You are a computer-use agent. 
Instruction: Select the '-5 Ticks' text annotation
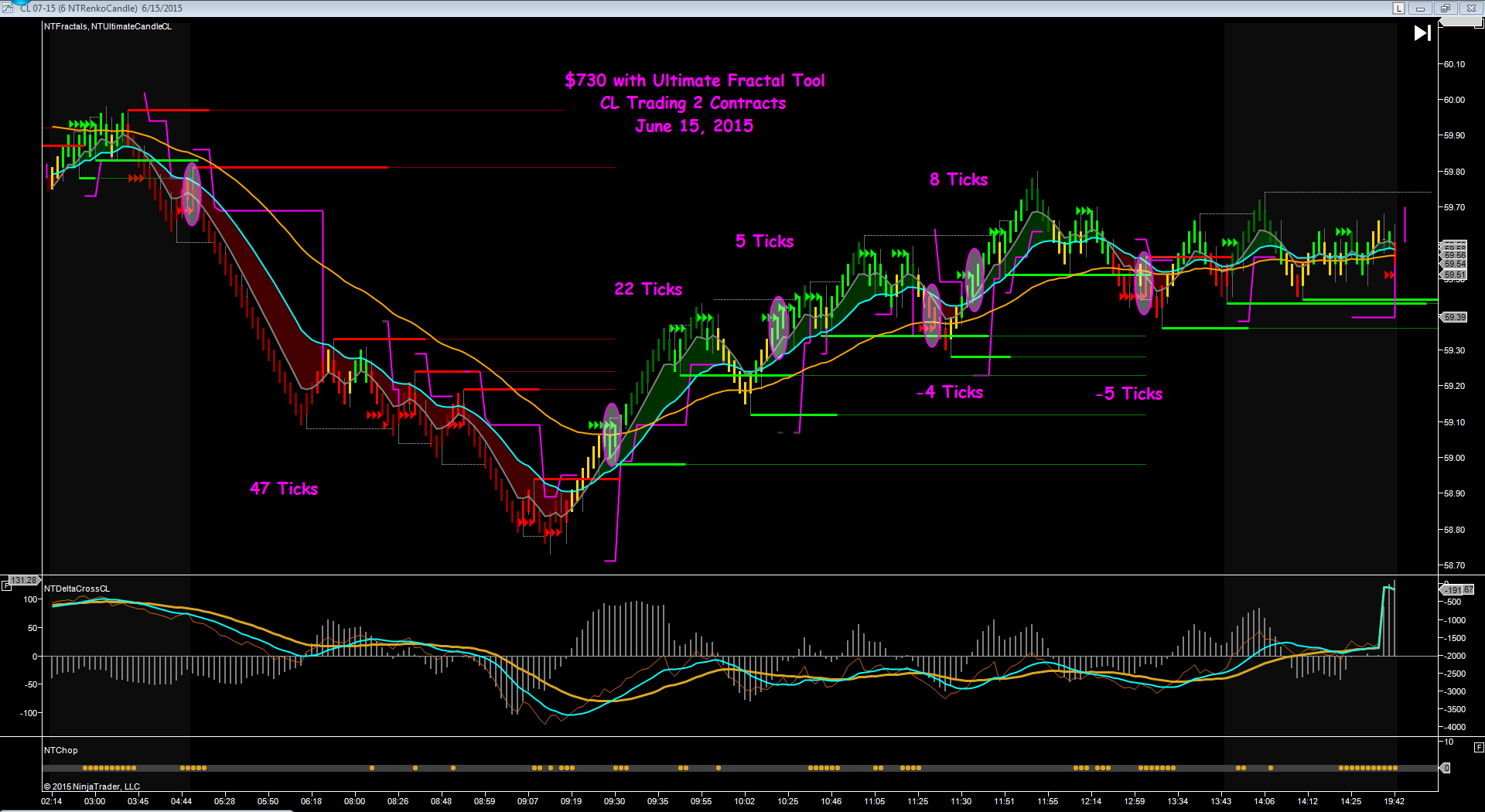pyautogui.click(x=1128, y=394)
